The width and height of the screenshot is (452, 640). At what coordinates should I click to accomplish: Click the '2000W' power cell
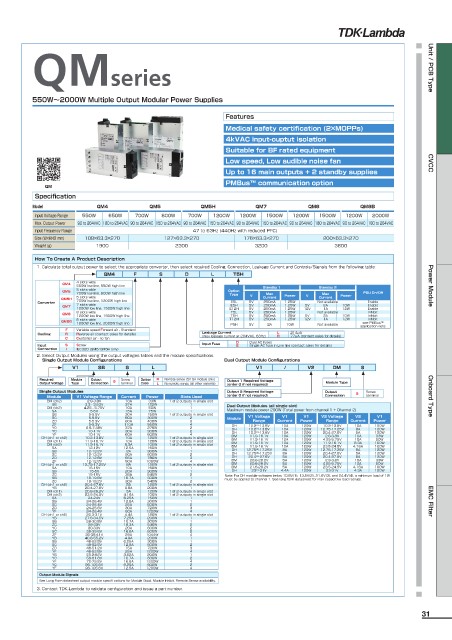(380, 215)
